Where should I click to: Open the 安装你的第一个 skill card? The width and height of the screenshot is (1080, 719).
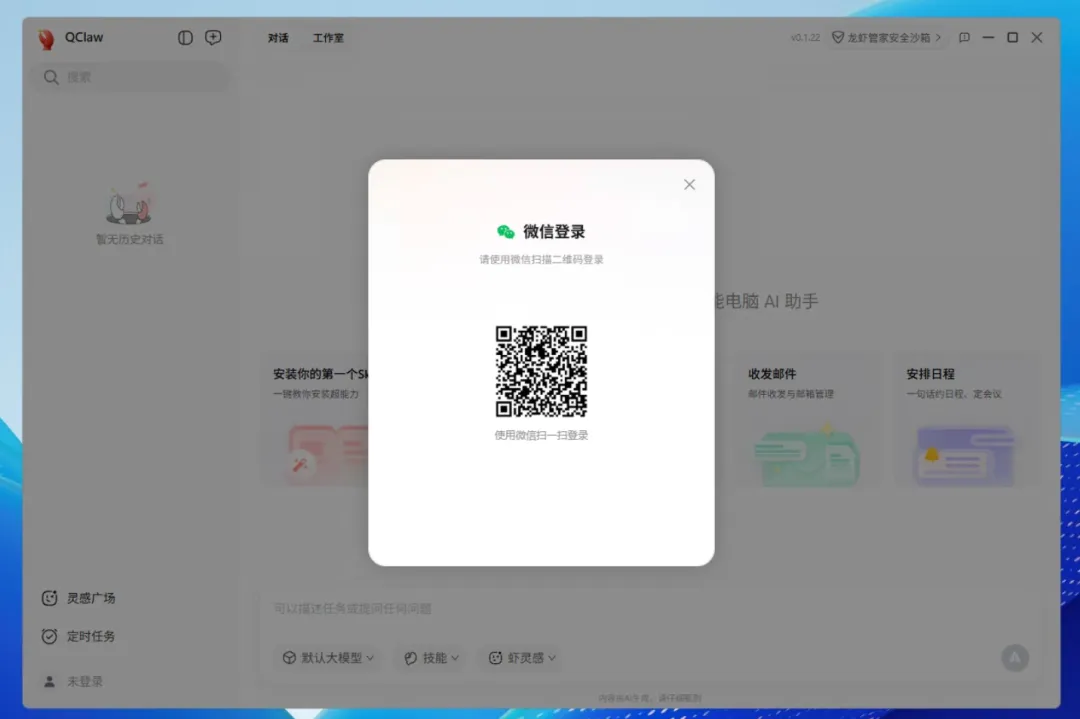tap(315, 420)
